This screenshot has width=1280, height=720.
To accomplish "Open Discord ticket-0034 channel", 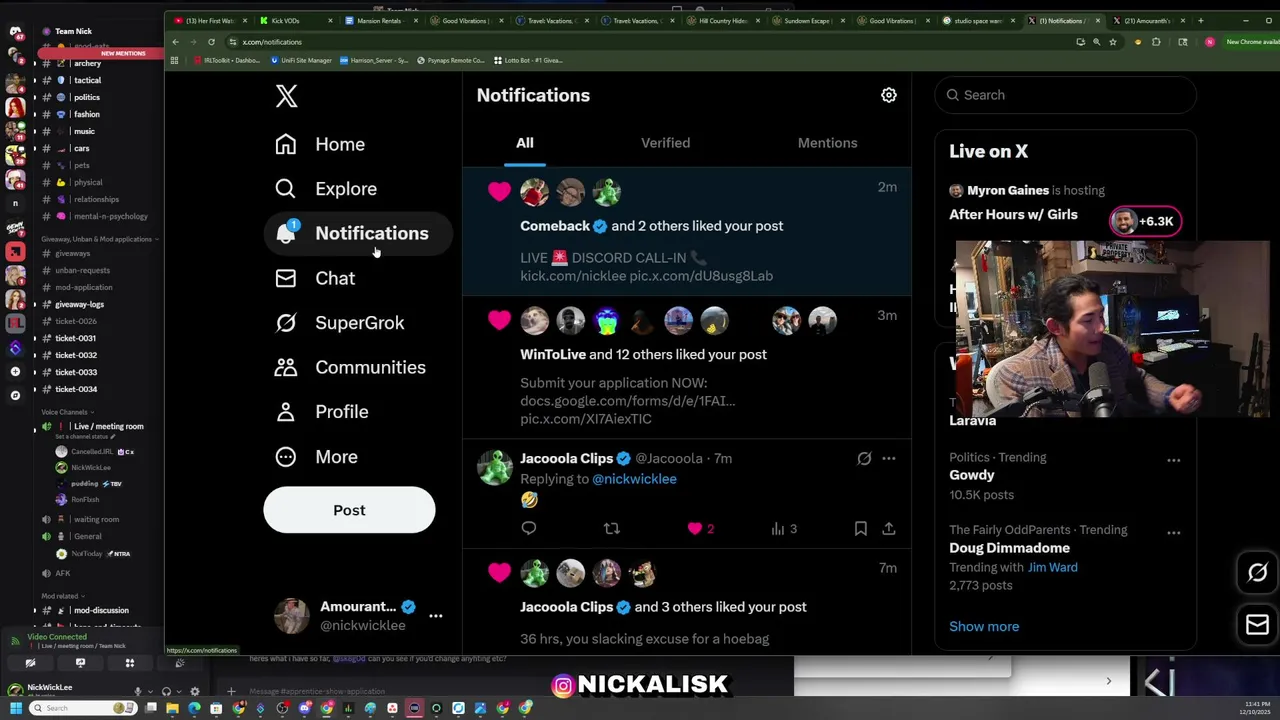I will click(x=76, y=389).
